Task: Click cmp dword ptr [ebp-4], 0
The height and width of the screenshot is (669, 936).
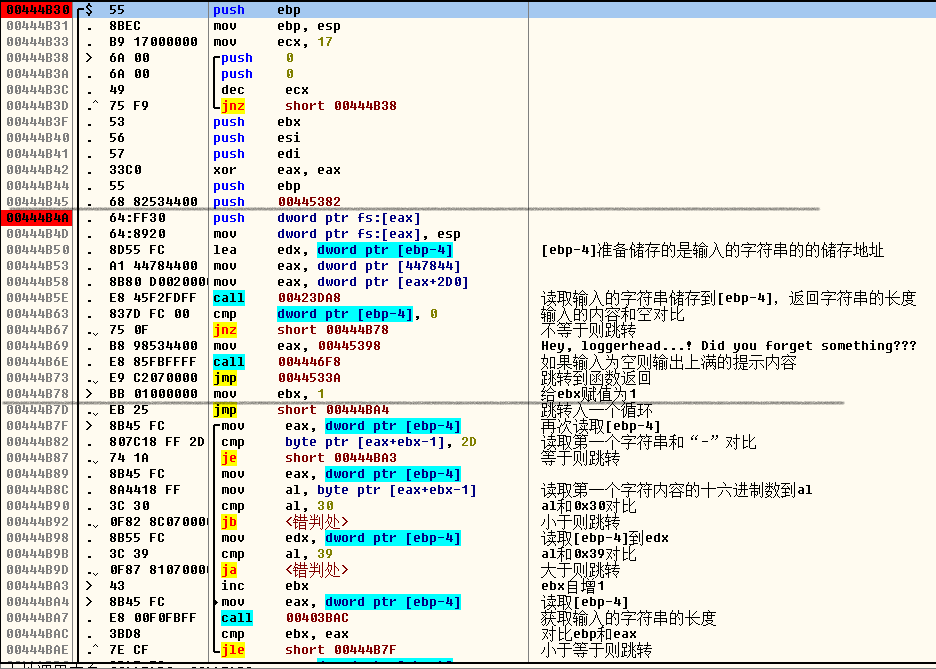Action: [325, 314]
